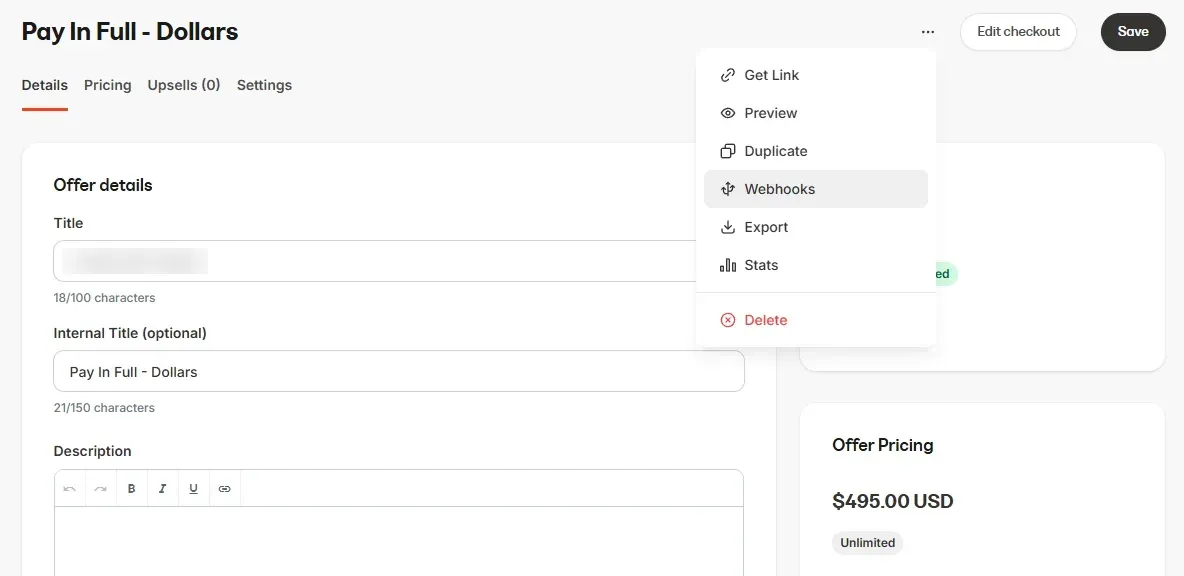Click the Offer Pricing heading

tap(883, 445)
